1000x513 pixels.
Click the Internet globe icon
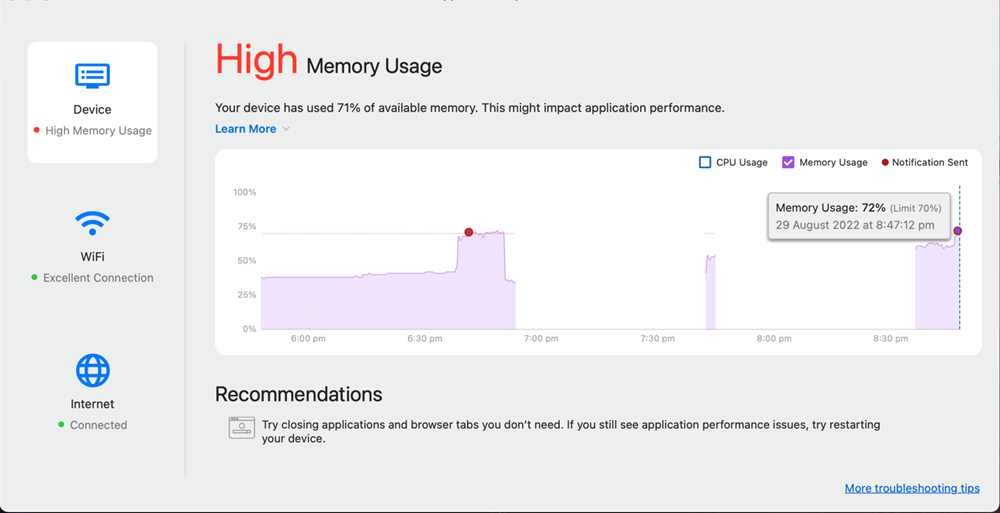point(92,370)
